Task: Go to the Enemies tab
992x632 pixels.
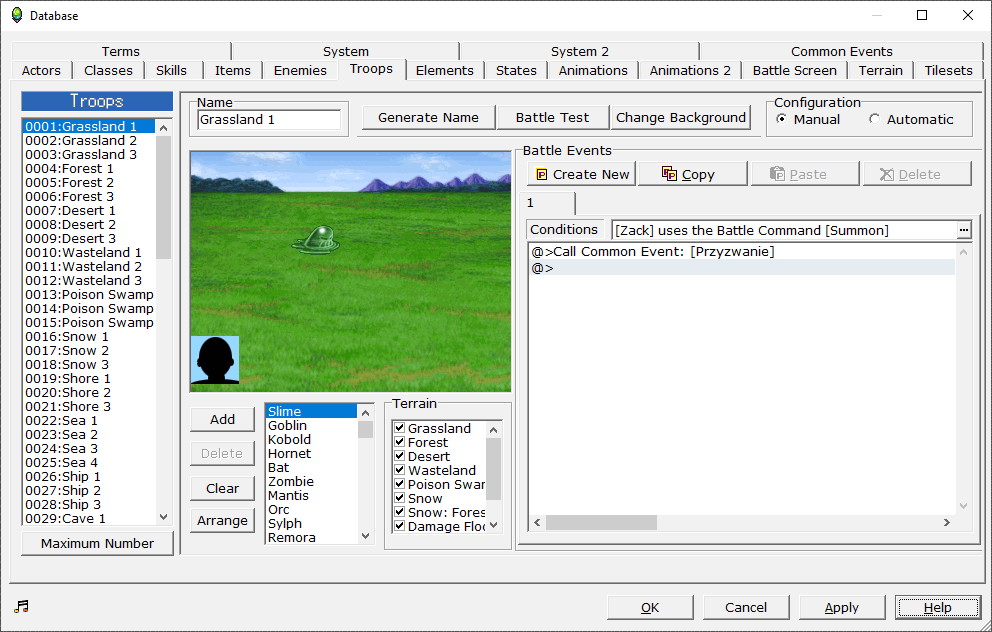Action: click(300, 70)
